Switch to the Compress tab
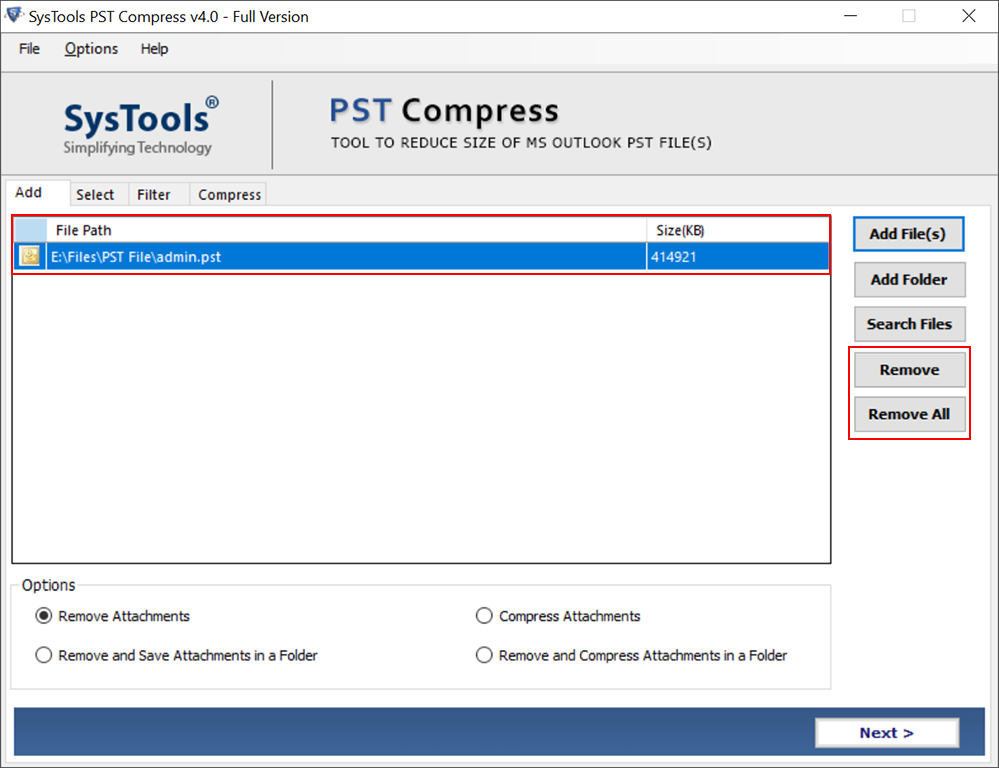This screenshot has width=999, height=768. [229, 194]
